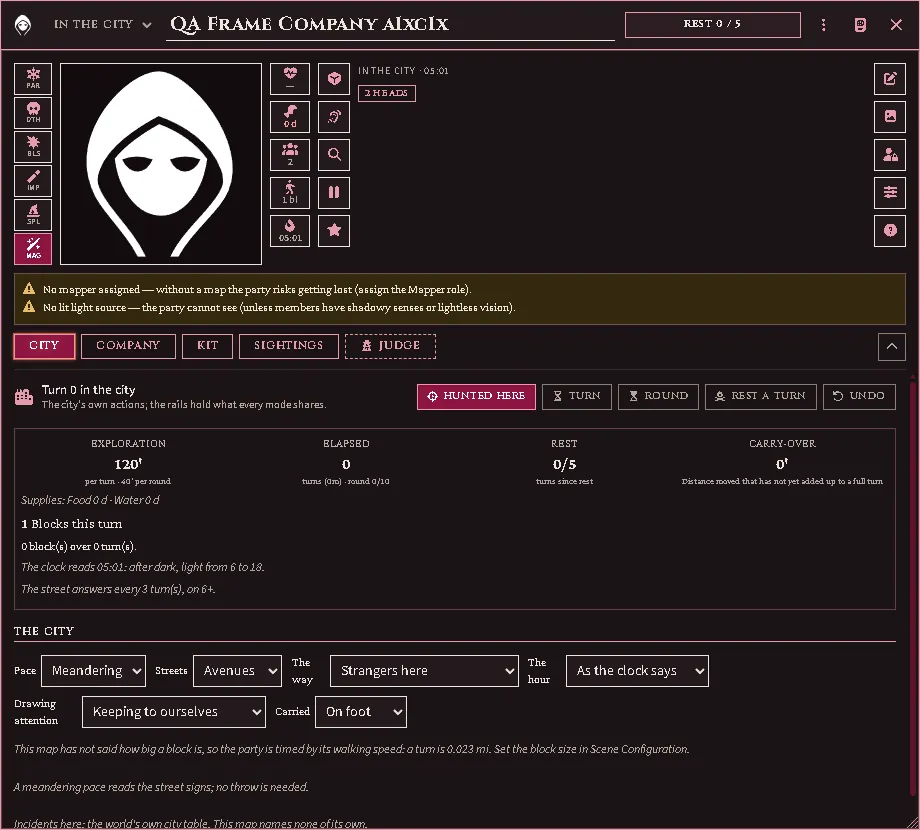Click the user with lock icon
This screenshot has width=920, height=830.
(x=890, y=155)
